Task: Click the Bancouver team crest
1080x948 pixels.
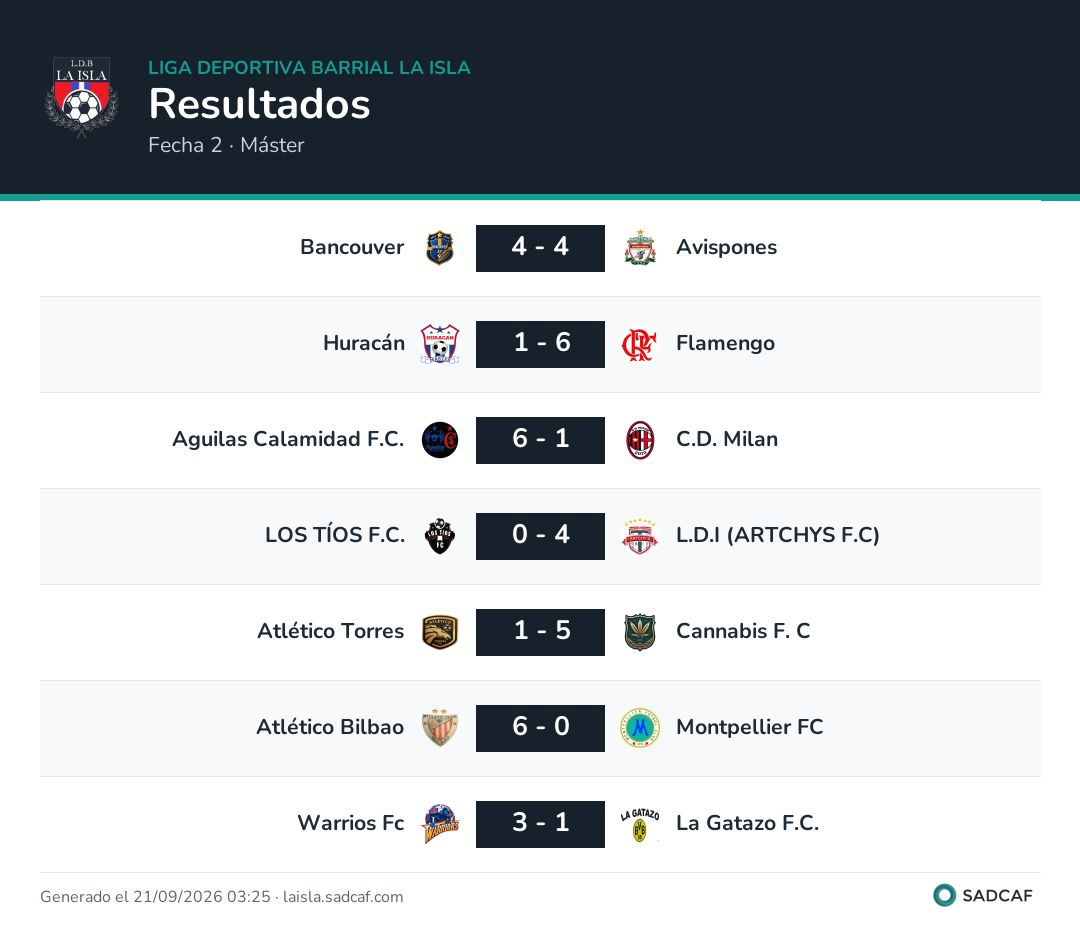Action: [x=440, y=248]
